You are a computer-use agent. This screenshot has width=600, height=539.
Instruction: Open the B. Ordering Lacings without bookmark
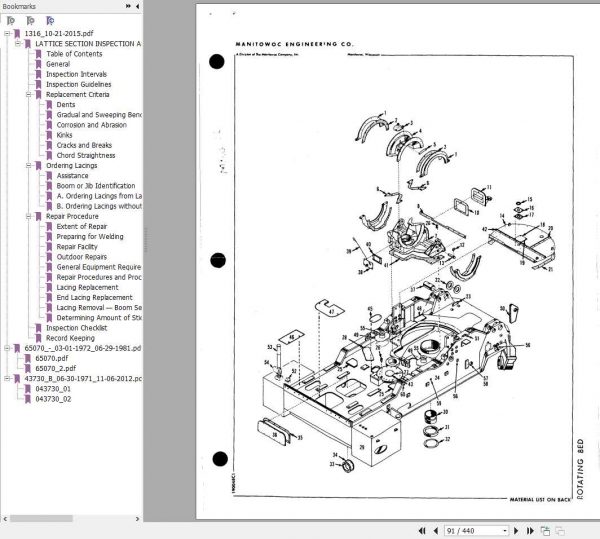(x=99, y=206)
